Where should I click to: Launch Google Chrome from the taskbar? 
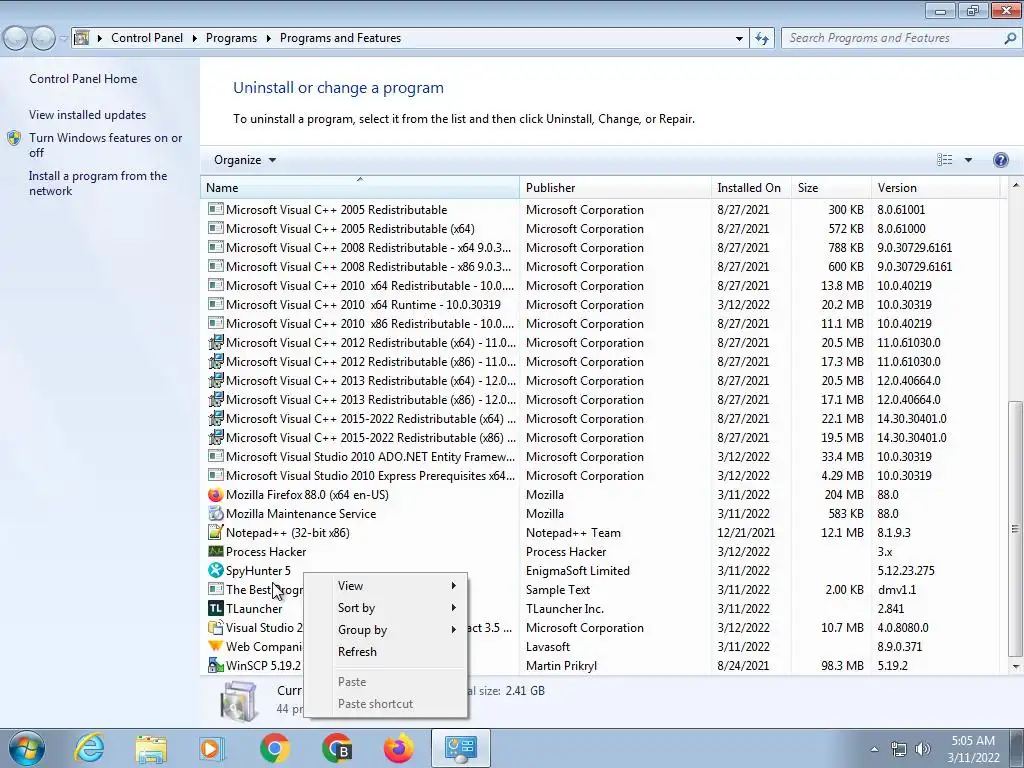click(x=275, y=748)
